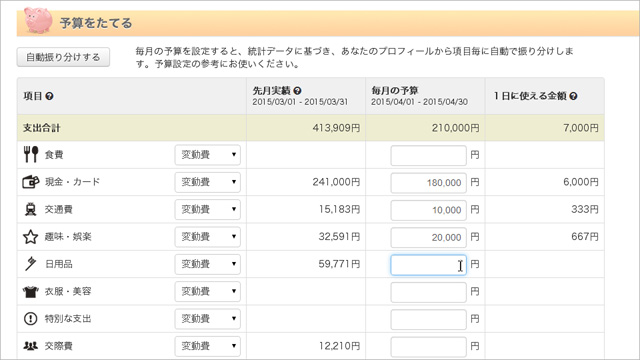The height and width of the screenshot is (360, 640).
Task: Click the 現金・カード budget field showing 180,000
Action: 428,183
